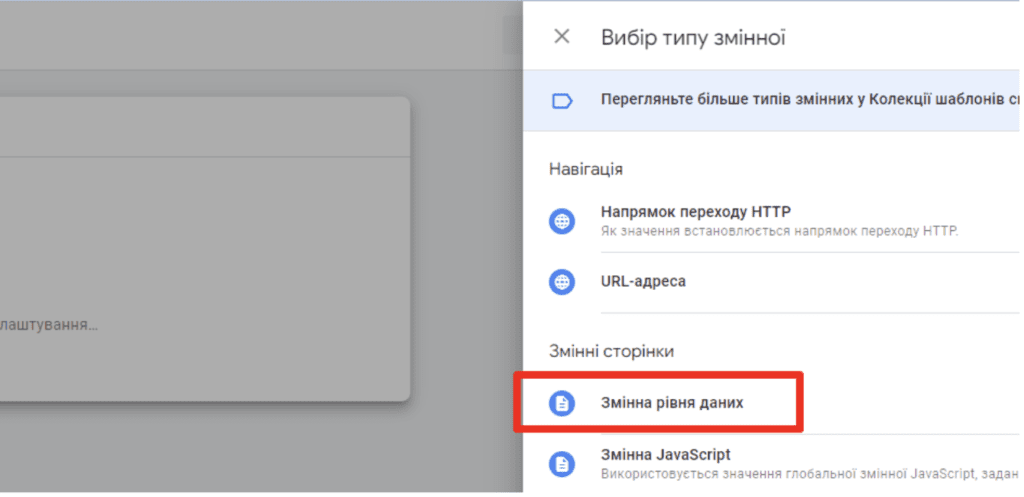Click the globe icon beside URL-адреса
The width and height of the screenshot is (1024, 497).
(x=562, y=282)
